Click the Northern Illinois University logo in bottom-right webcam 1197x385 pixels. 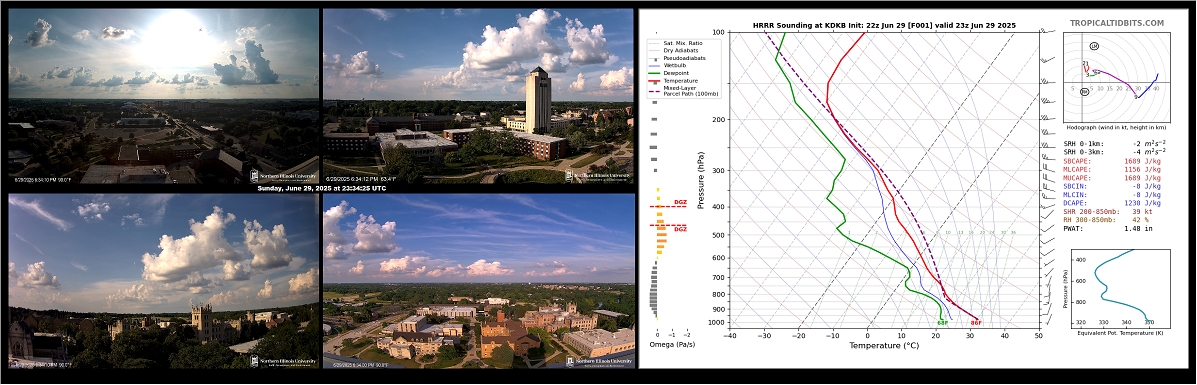coord(598,361)
